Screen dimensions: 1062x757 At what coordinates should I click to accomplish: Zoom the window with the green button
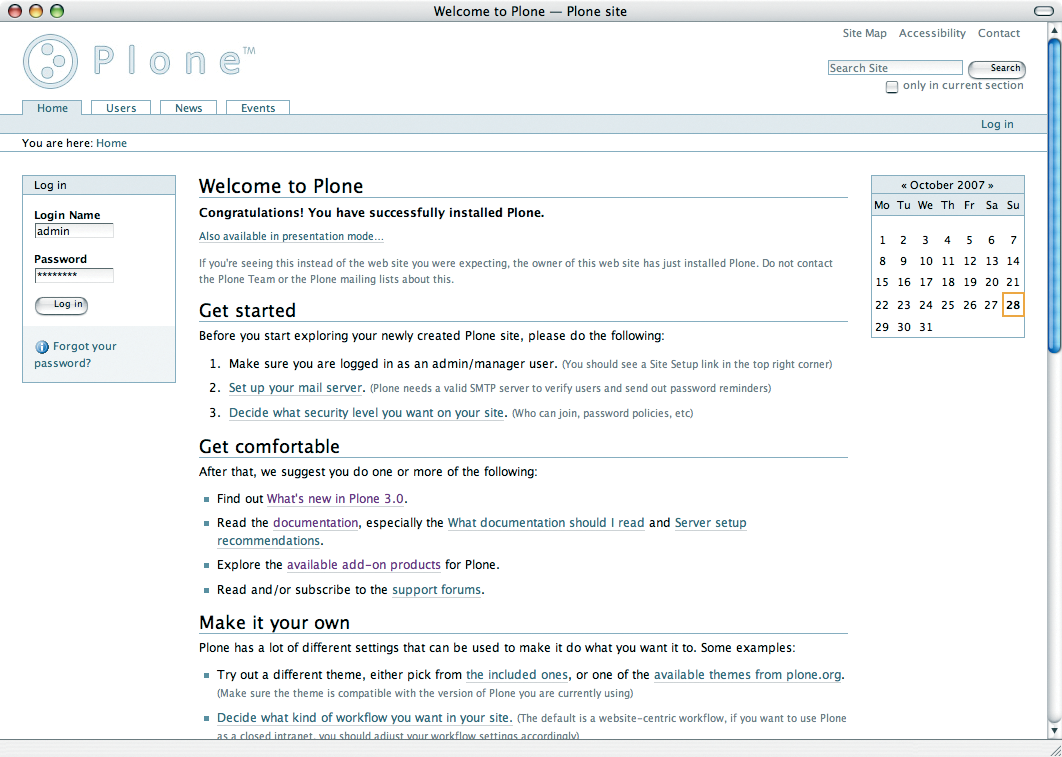(x=57, y=11)
